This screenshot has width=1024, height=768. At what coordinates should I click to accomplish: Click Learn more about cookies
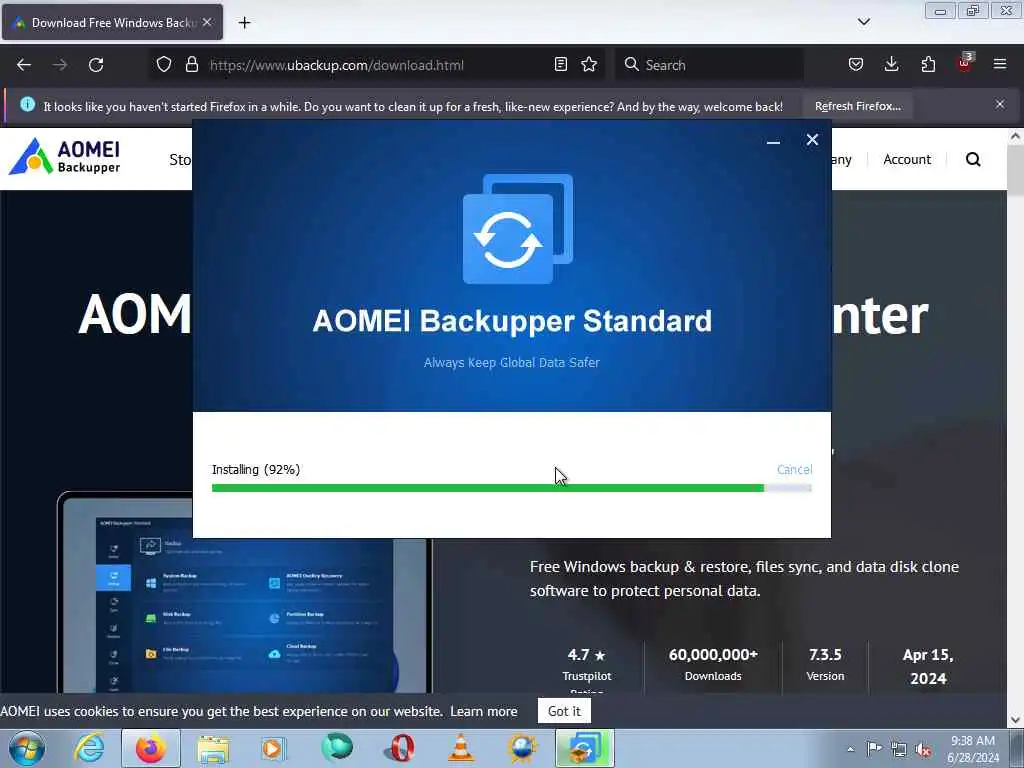coord(483,711)
